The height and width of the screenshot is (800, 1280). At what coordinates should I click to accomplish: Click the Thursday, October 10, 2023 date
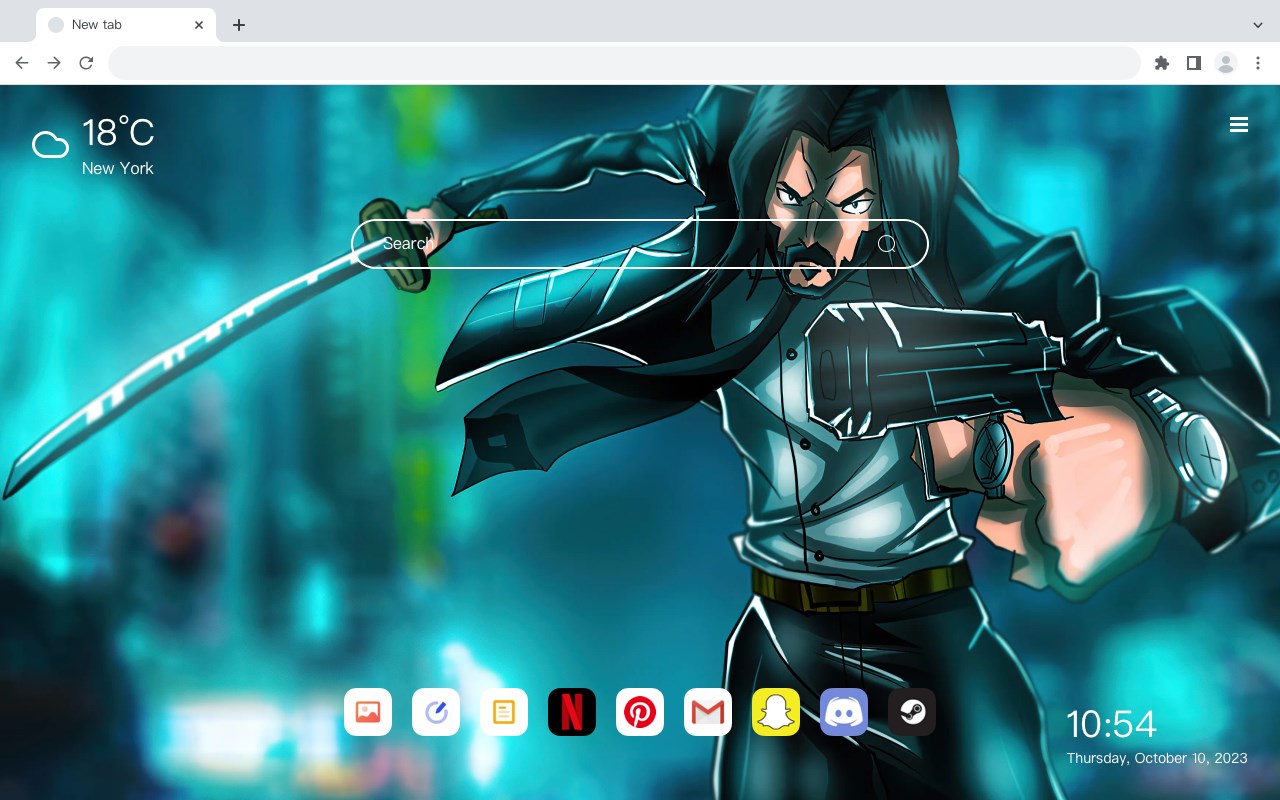(1157, 758)
